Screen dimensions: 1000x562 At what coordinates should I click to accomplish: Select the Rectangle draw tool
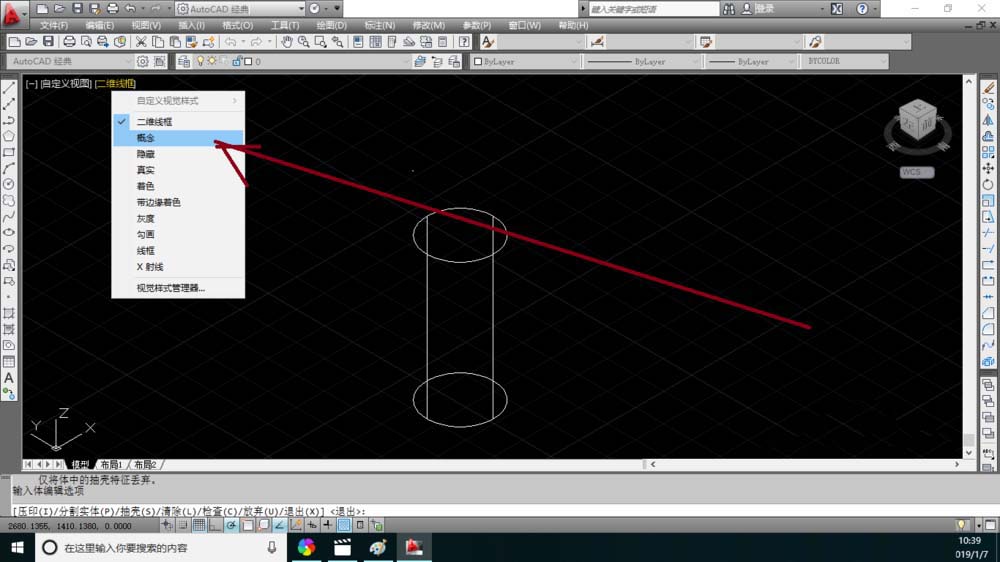[9, 152]
